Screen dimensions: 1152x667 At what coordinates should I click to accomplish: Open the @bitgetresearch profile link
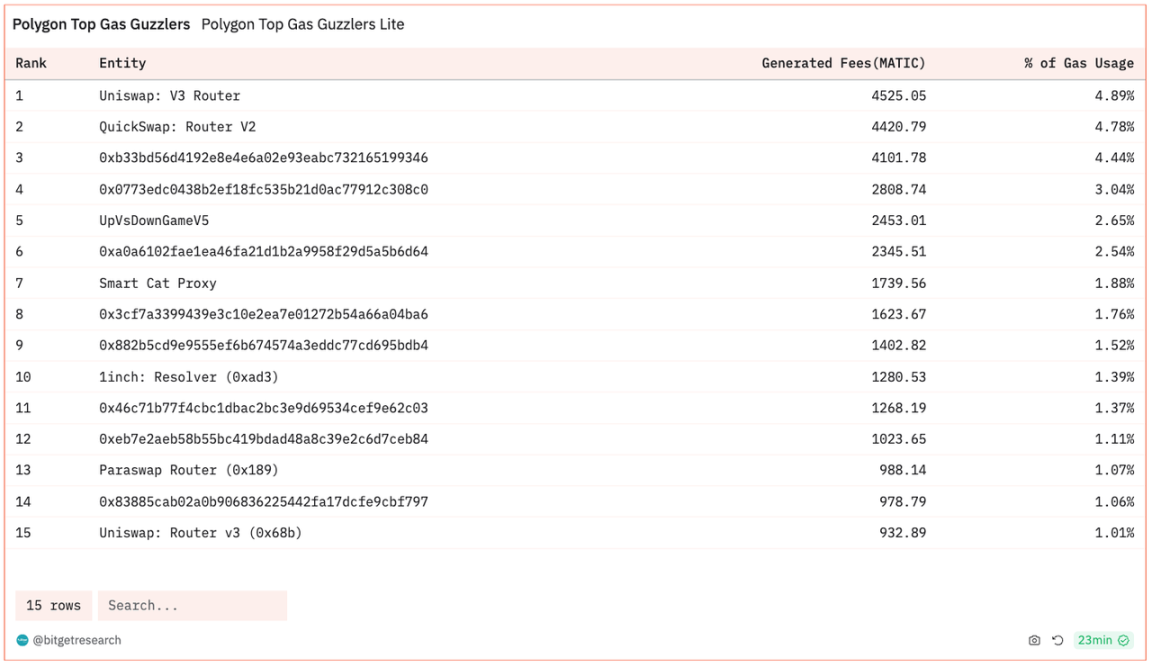point(77,640)
